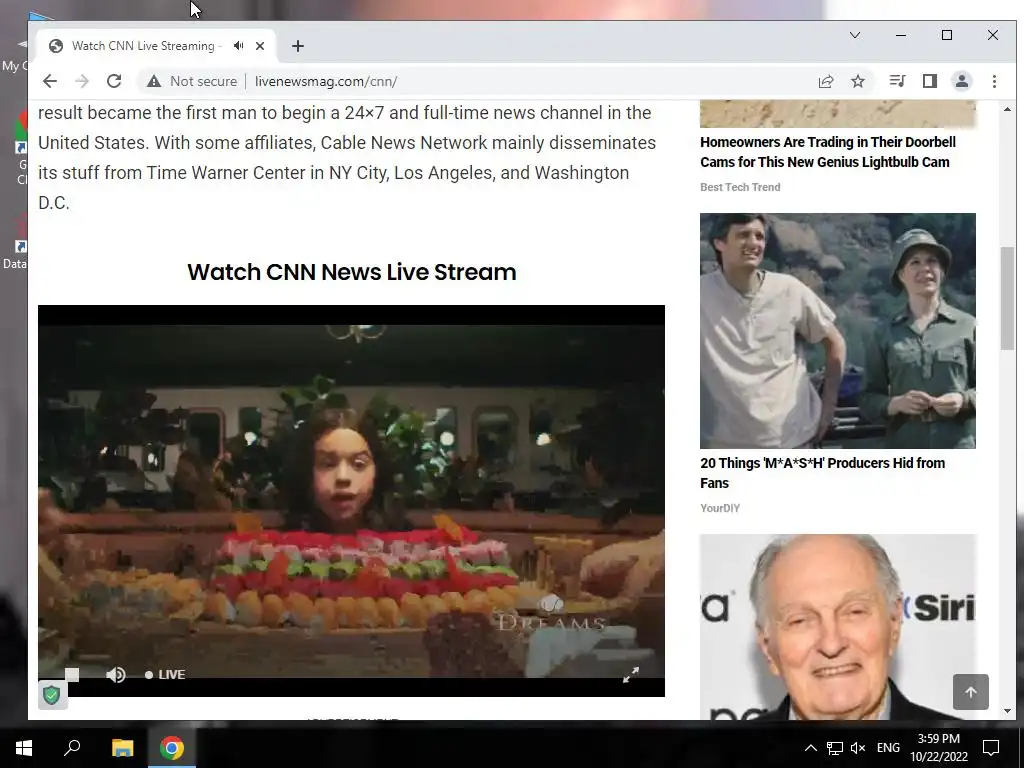The image size is (1024, 768).
Task: Open Chrome media controls icon
Action: [x=897, y=81]
